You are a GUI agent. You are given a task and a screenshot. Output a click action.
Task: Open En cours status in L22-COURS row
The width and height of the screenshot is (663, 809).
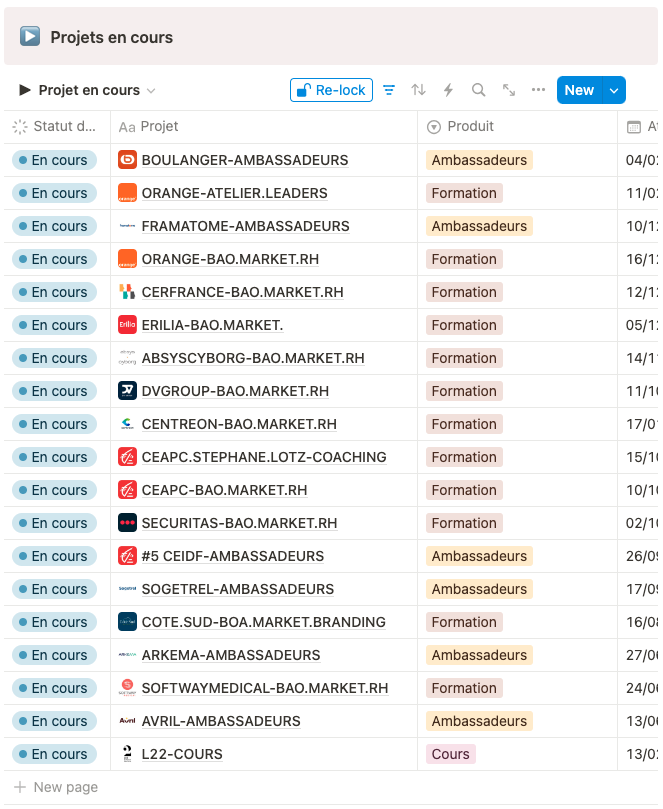click(x=54, y=754)
